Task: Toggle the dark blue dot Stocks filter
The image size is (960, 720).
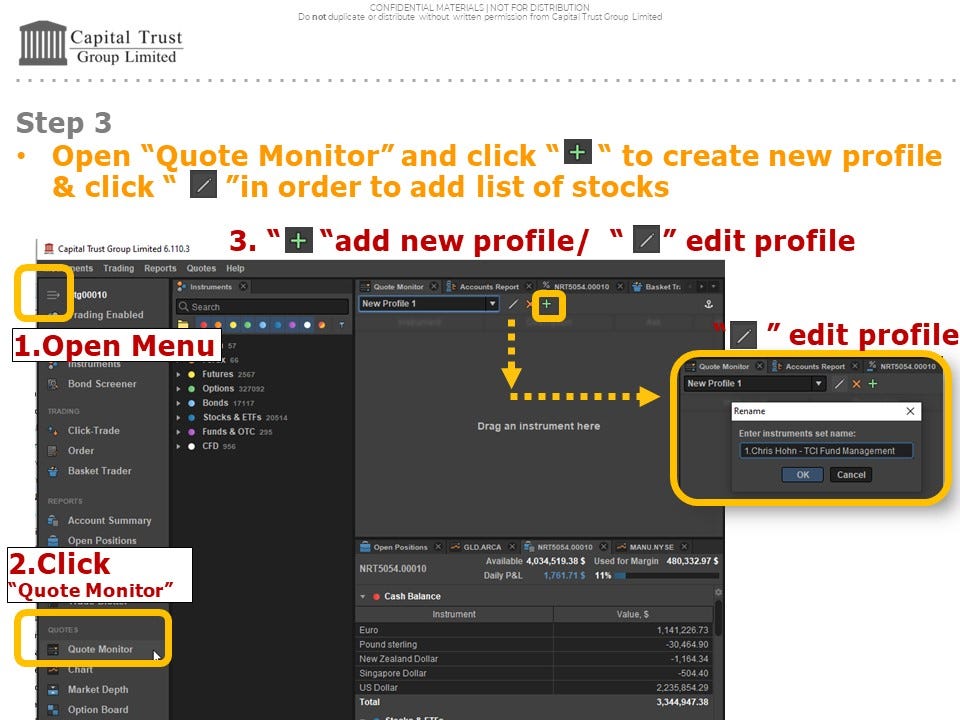Action: [277, 325]
